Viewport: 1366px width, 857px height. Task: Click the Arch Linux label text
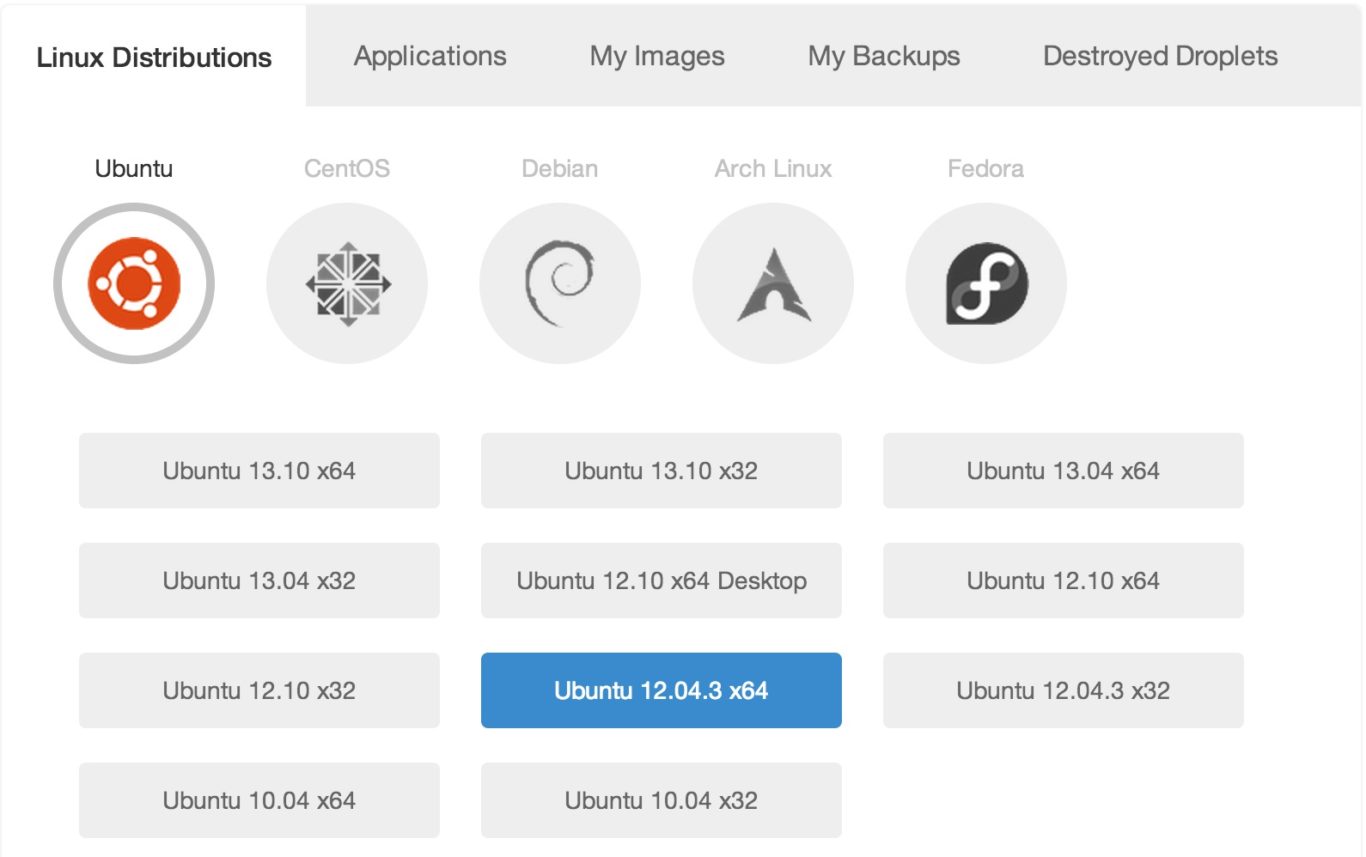point(773,168)
